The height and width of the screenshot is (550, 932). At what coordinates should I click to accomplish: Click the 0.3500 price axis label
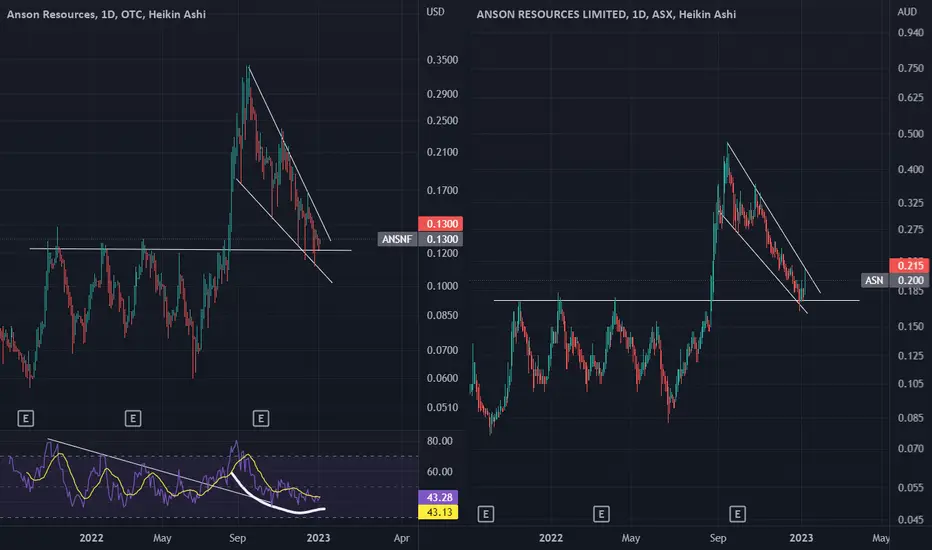pyautogui.click(x=442, y=60)
